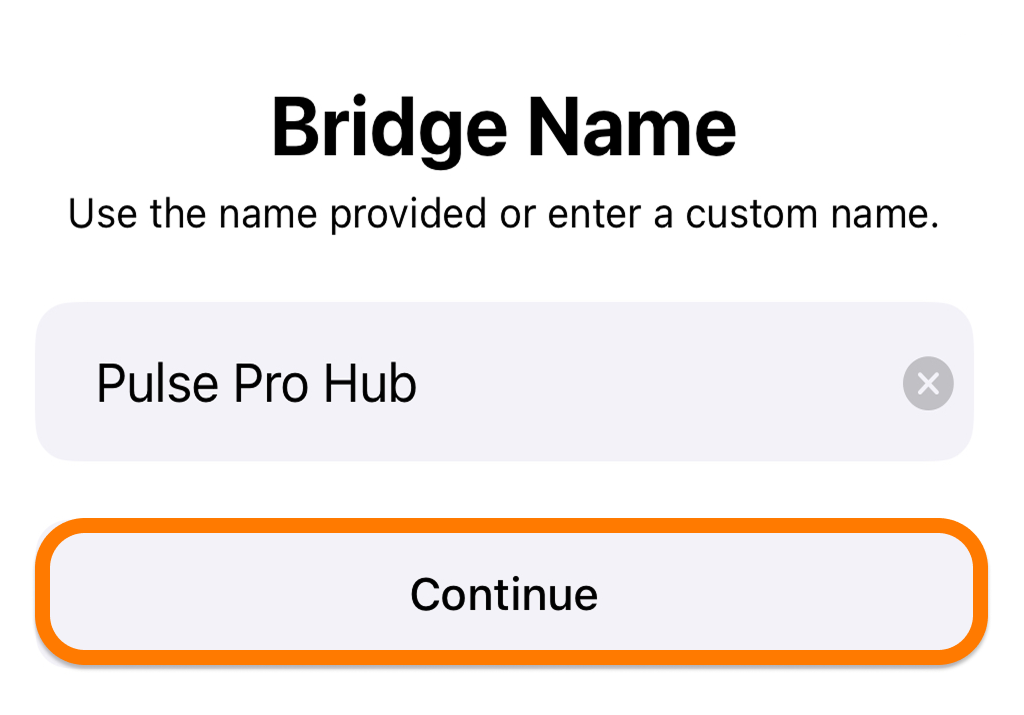The width and height of the screenshot is (1024, 715).
Task: Focus the Pulse Pro Hub name field
Action: tap(504, 382)
